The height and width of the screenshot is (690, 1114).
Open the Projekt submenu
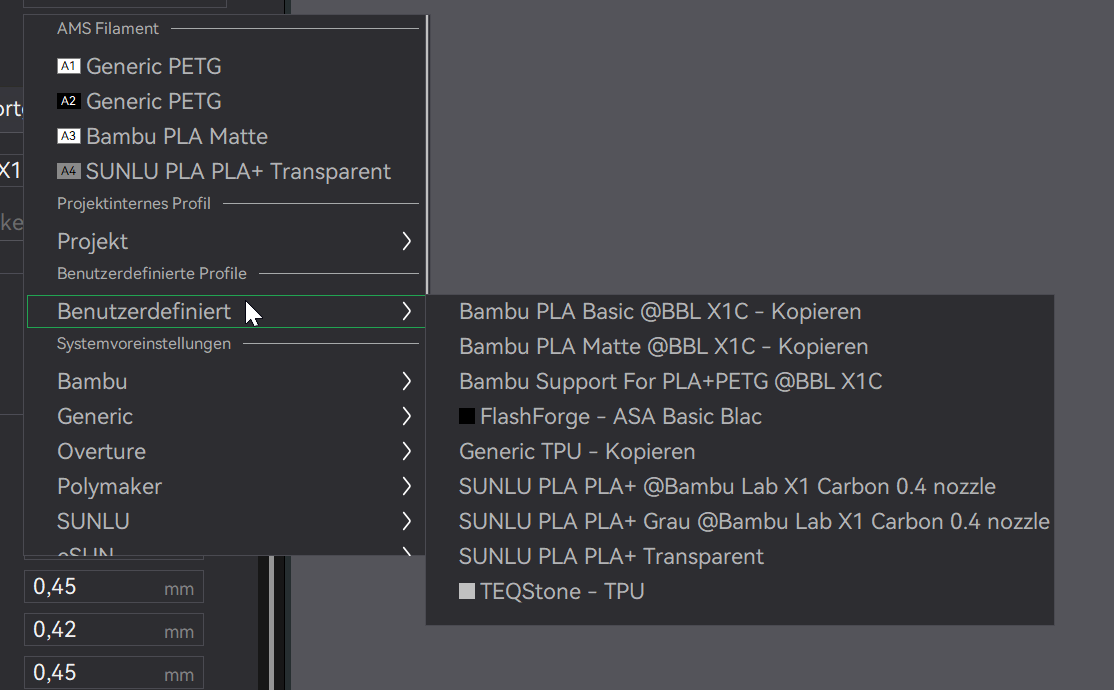[226, 241]
